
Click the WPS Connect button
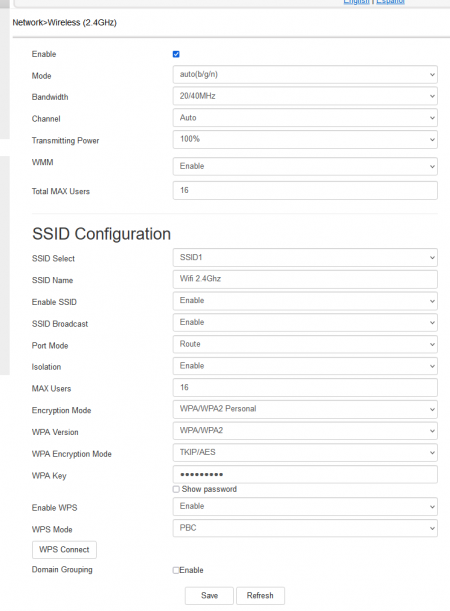point(64,550)
